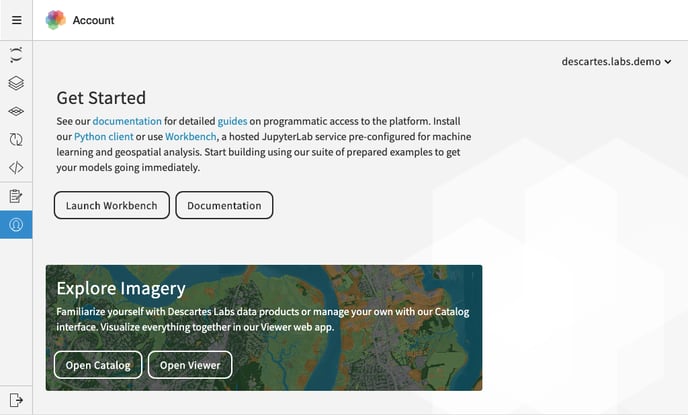The width and height of the screenshot is (688, 415).
Task: Open the hamburger menu
Action: tap(17, 20)
